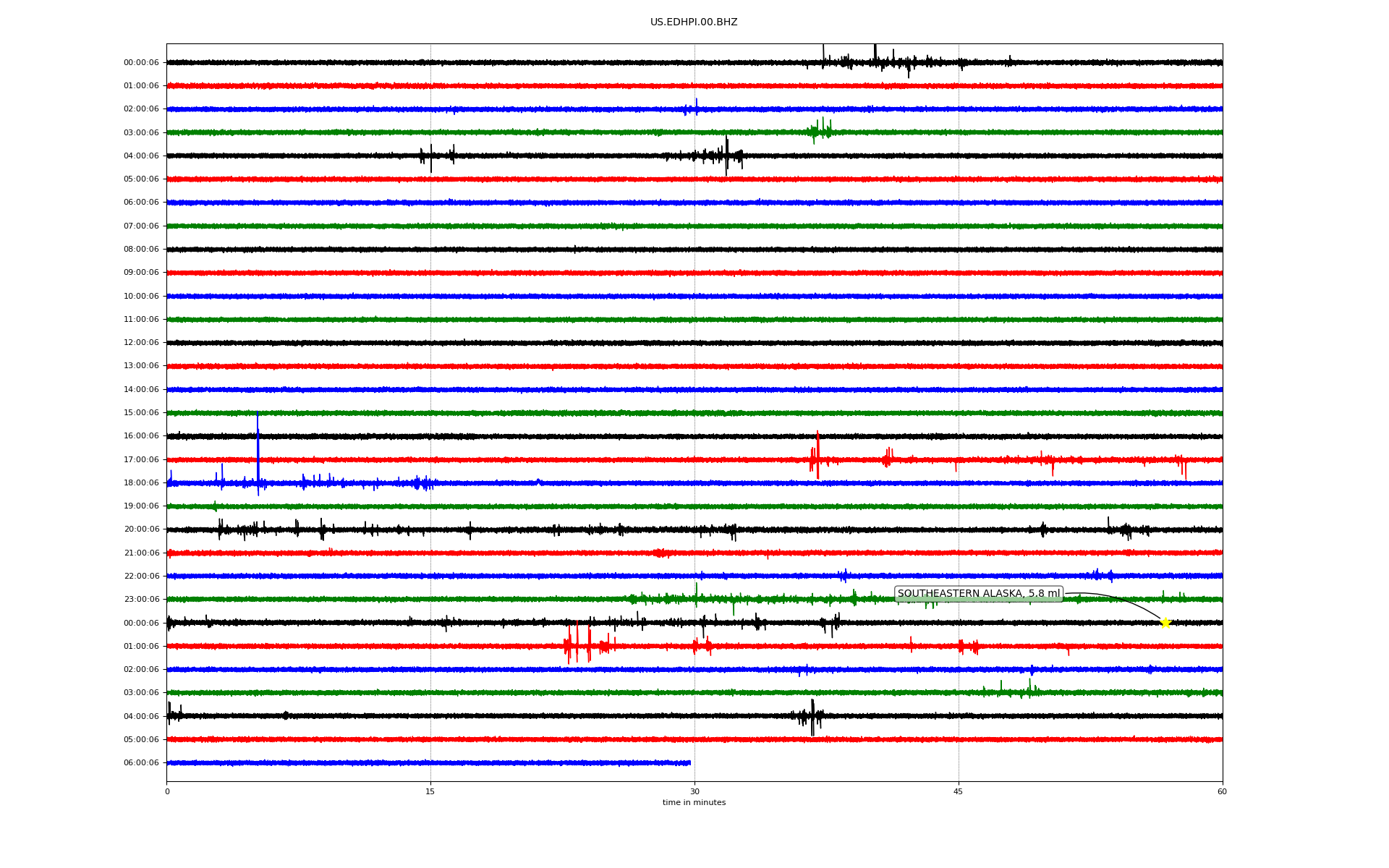Click the black event burst on 04:00:06 lower trace
Screen dimensions: 1389x868
tap(812, 717)
